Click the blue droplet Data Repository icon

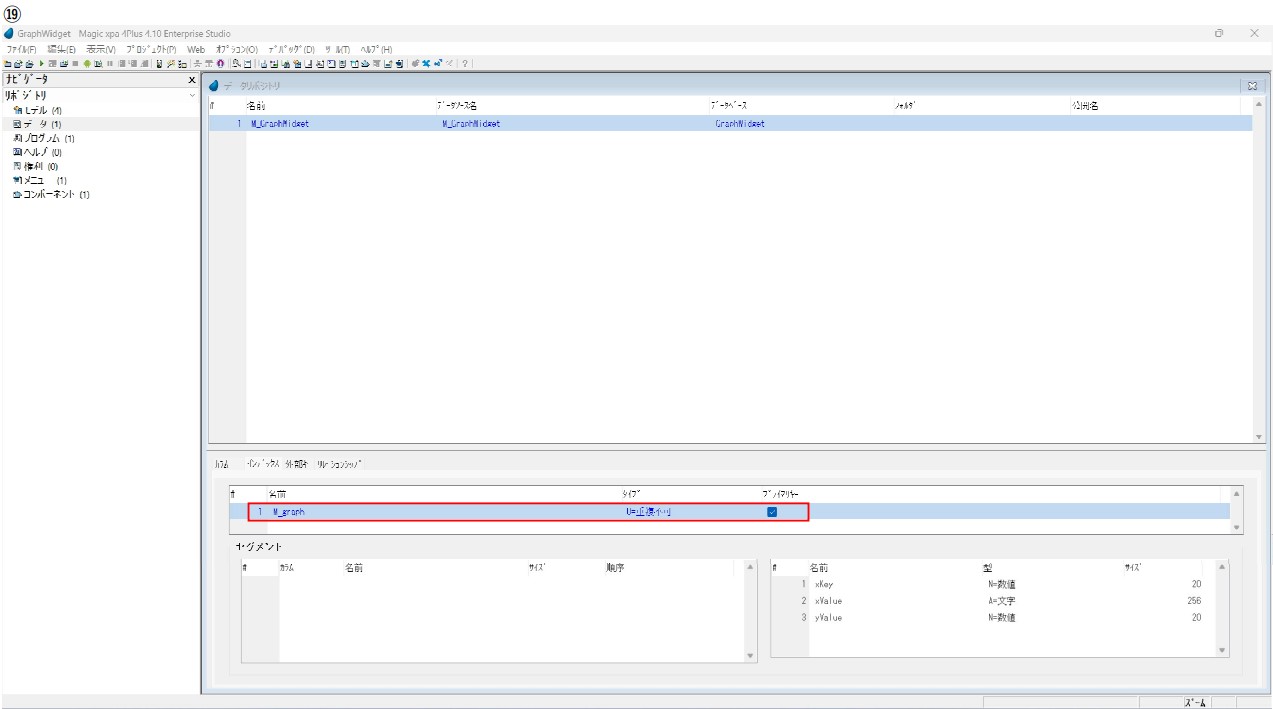pos(214,86)
